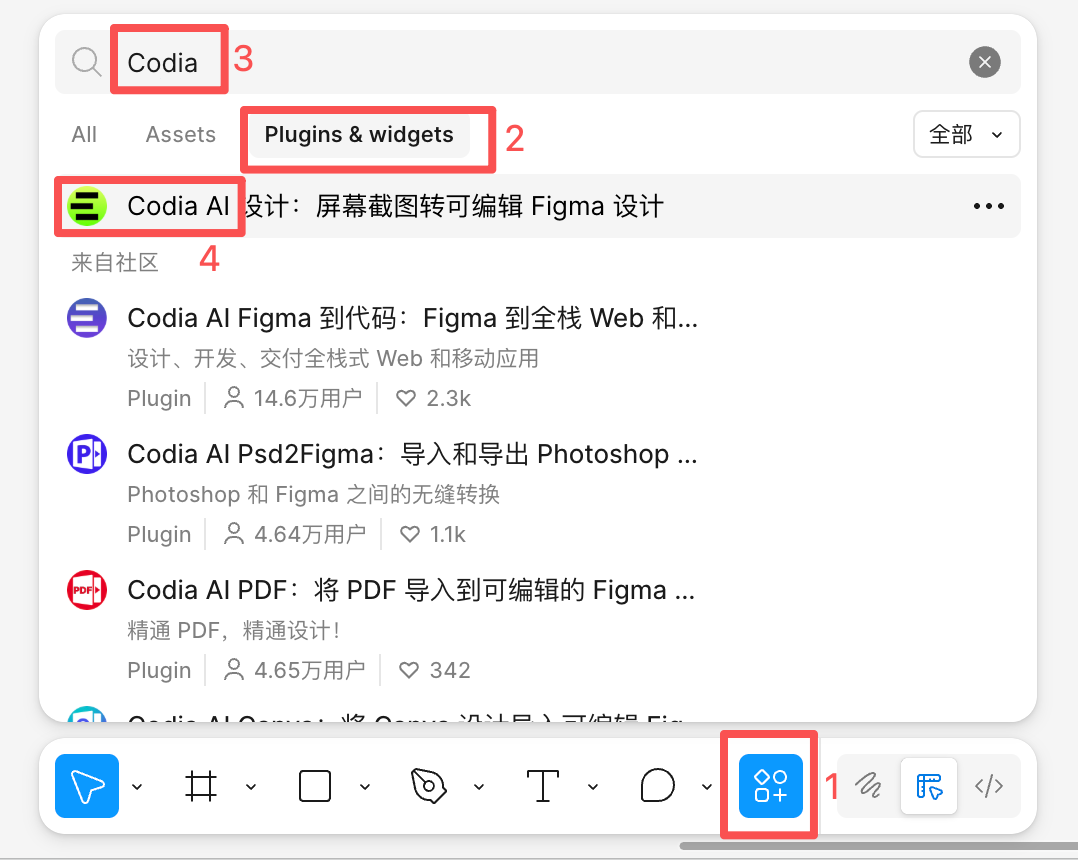The width and height of the screenshot is (1078, 860).
Task: Click description 精通 PDF，精通设计！
Action: point(234,630)
